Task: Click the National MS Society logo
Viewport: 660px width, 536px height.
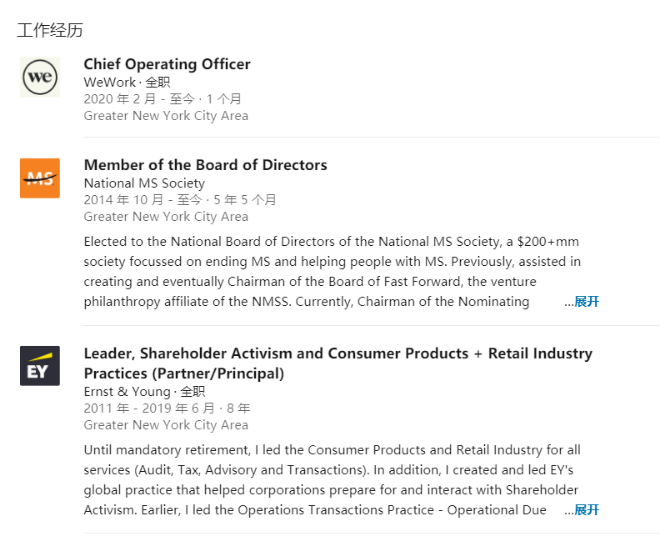Action: tap(40, 178)
